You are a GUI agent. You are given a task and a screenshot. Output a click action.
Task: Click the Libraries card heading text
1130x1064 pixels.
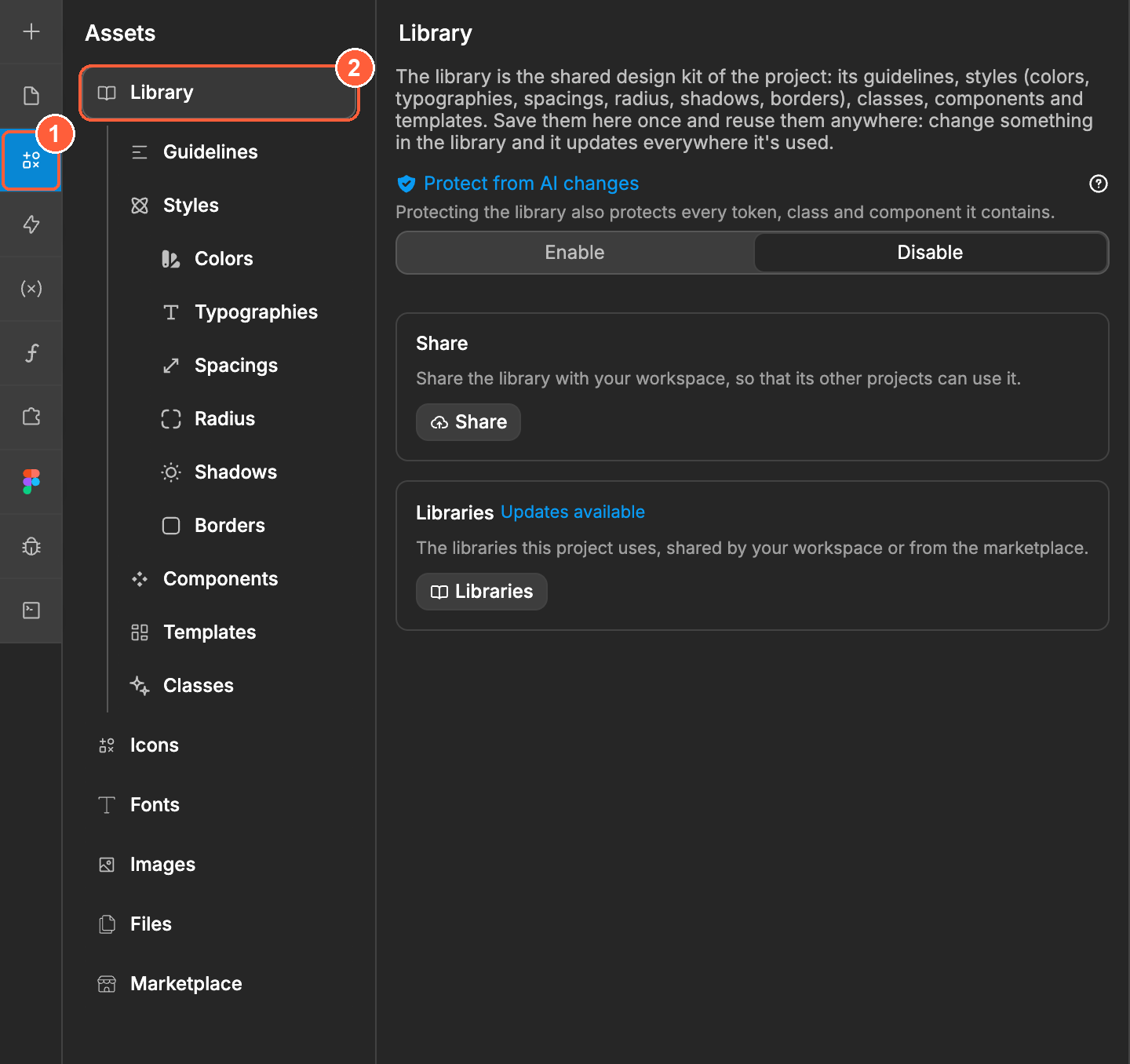(x=454, y=513)
